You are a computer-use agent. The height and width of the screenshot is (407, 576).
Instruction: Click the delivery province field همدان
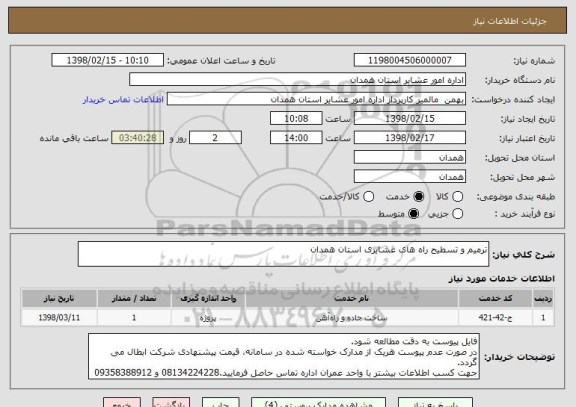click(410, 158)
